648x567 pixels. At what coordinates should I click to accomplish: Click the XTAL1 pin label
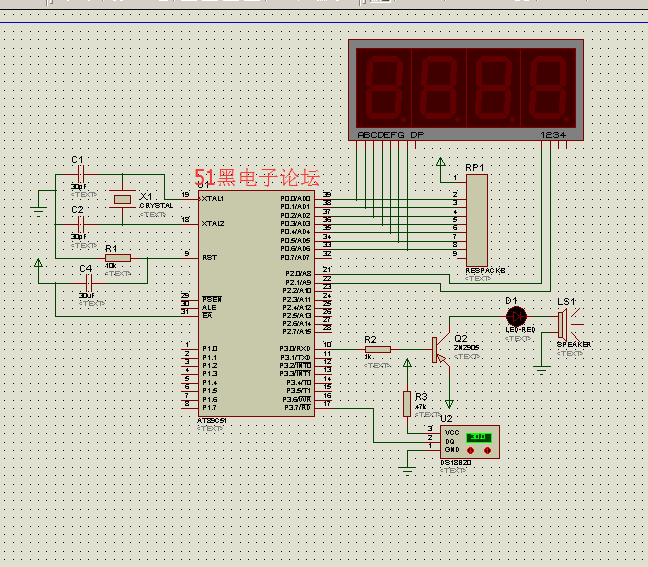(213, 199)
